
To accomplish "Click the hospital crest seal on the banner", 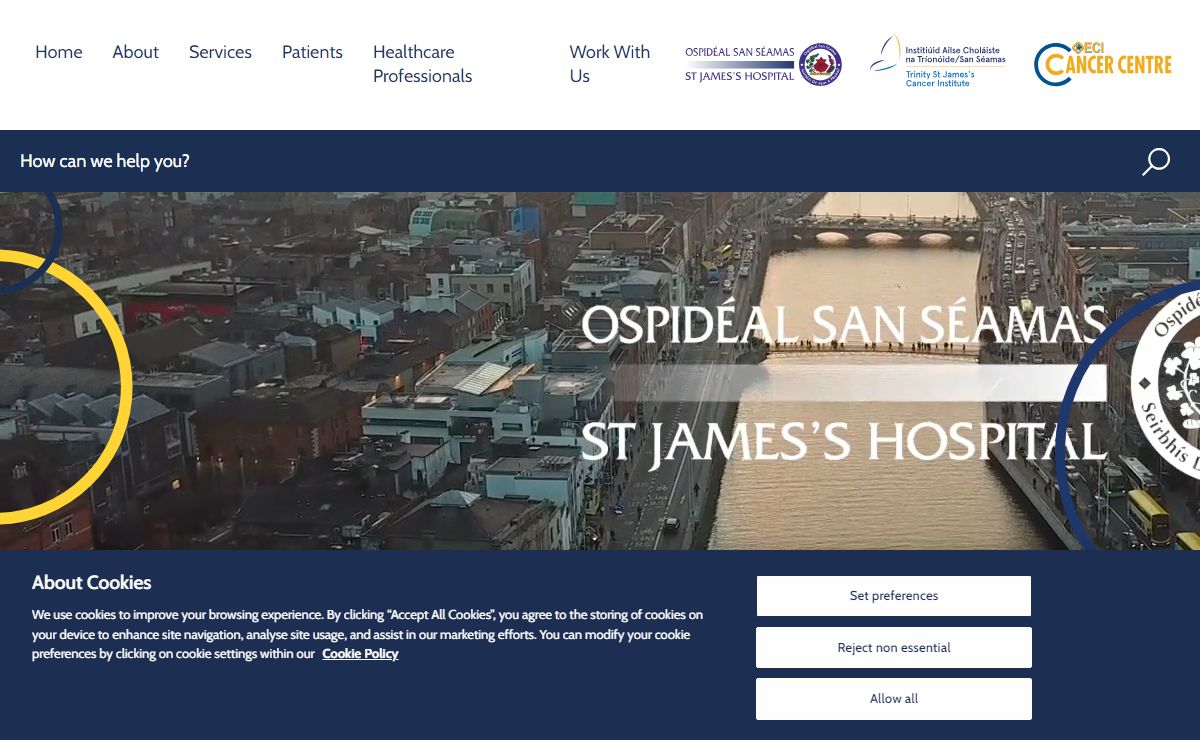I will click(1166, 382).
